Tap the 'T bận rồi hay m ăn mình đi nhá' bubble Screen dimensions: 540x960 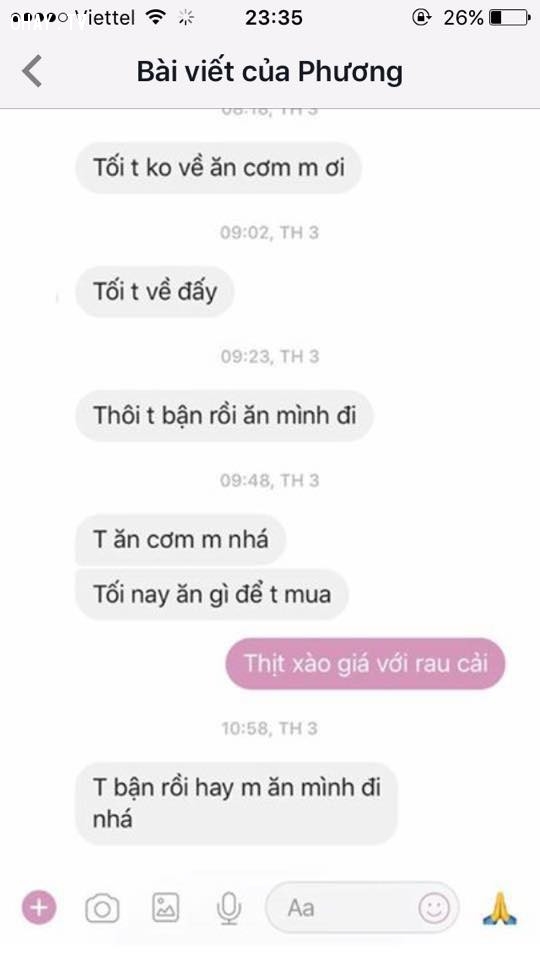[x=236, y=803]
